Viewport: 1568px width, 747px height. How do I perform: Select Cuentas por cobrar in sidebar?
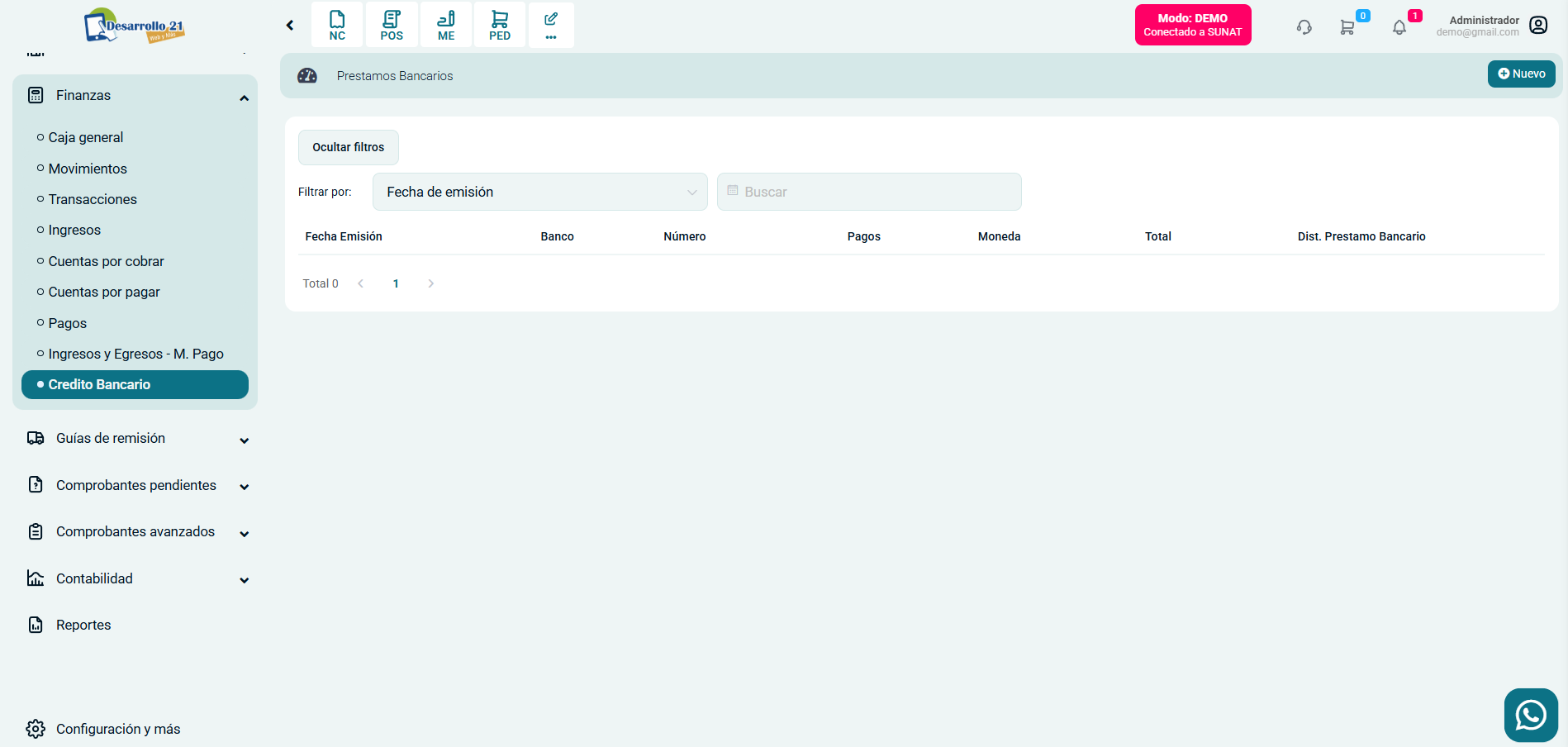pyautogui.click(x=106, y=261)
